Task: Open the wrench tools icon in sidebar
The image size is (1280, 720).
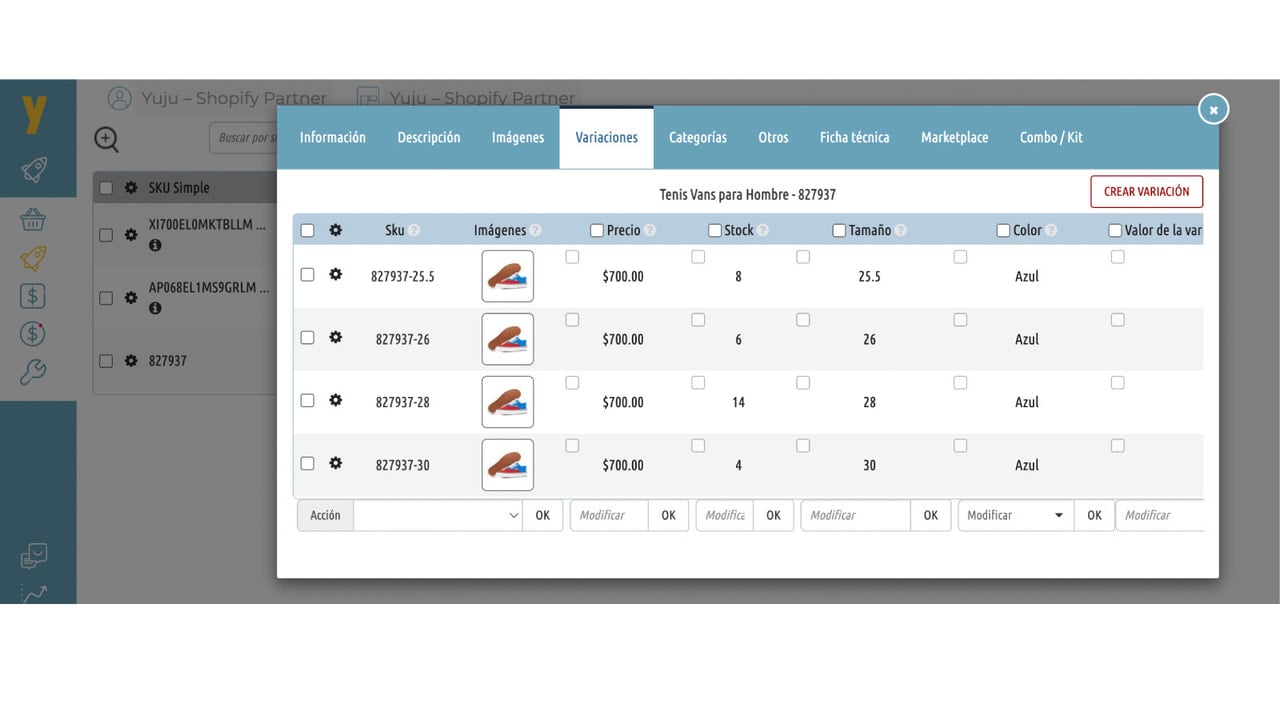Action: pos(33,373)
